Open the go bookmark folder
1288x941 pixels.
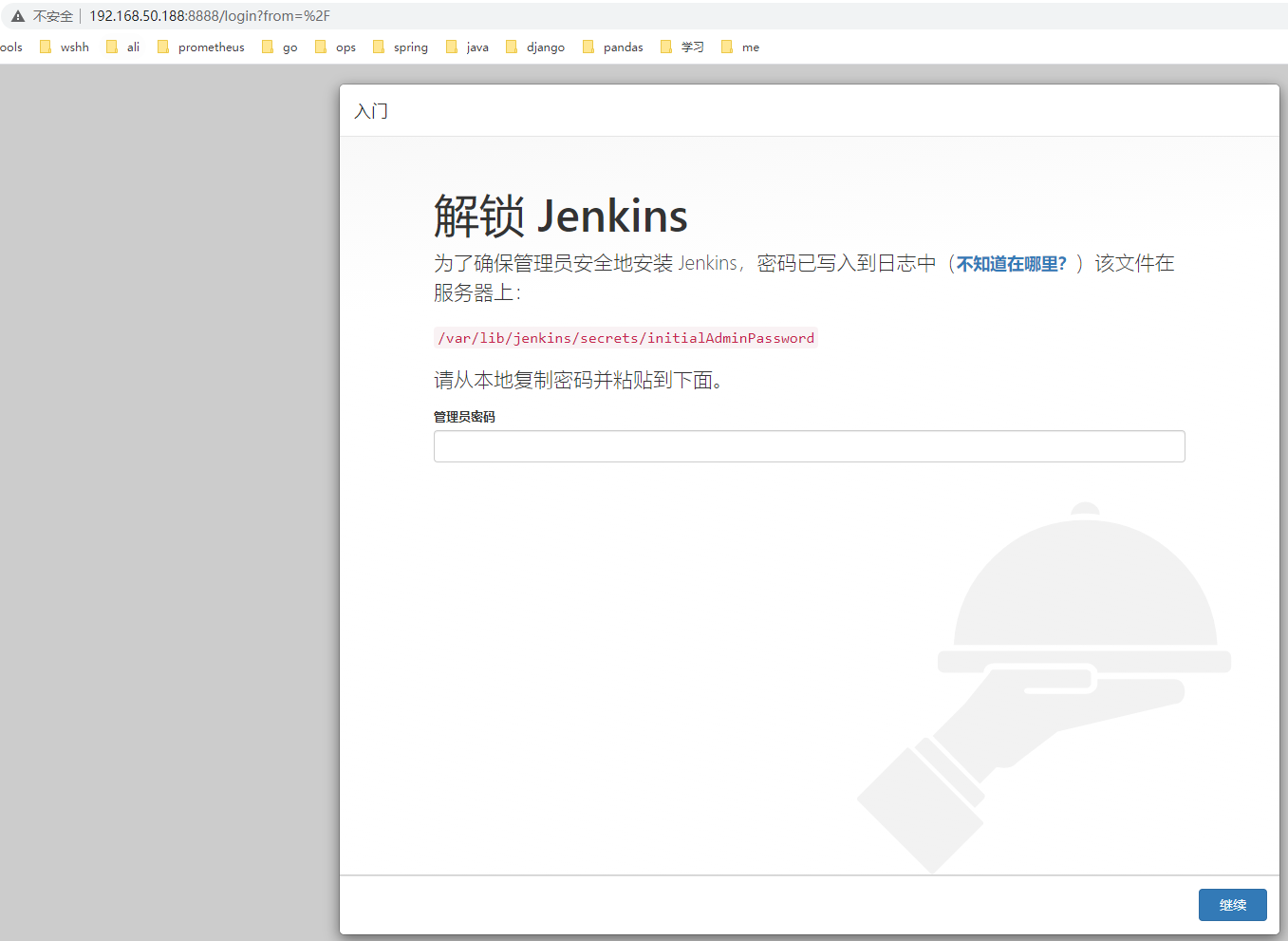pyautogui.click(x=280, y=47)
